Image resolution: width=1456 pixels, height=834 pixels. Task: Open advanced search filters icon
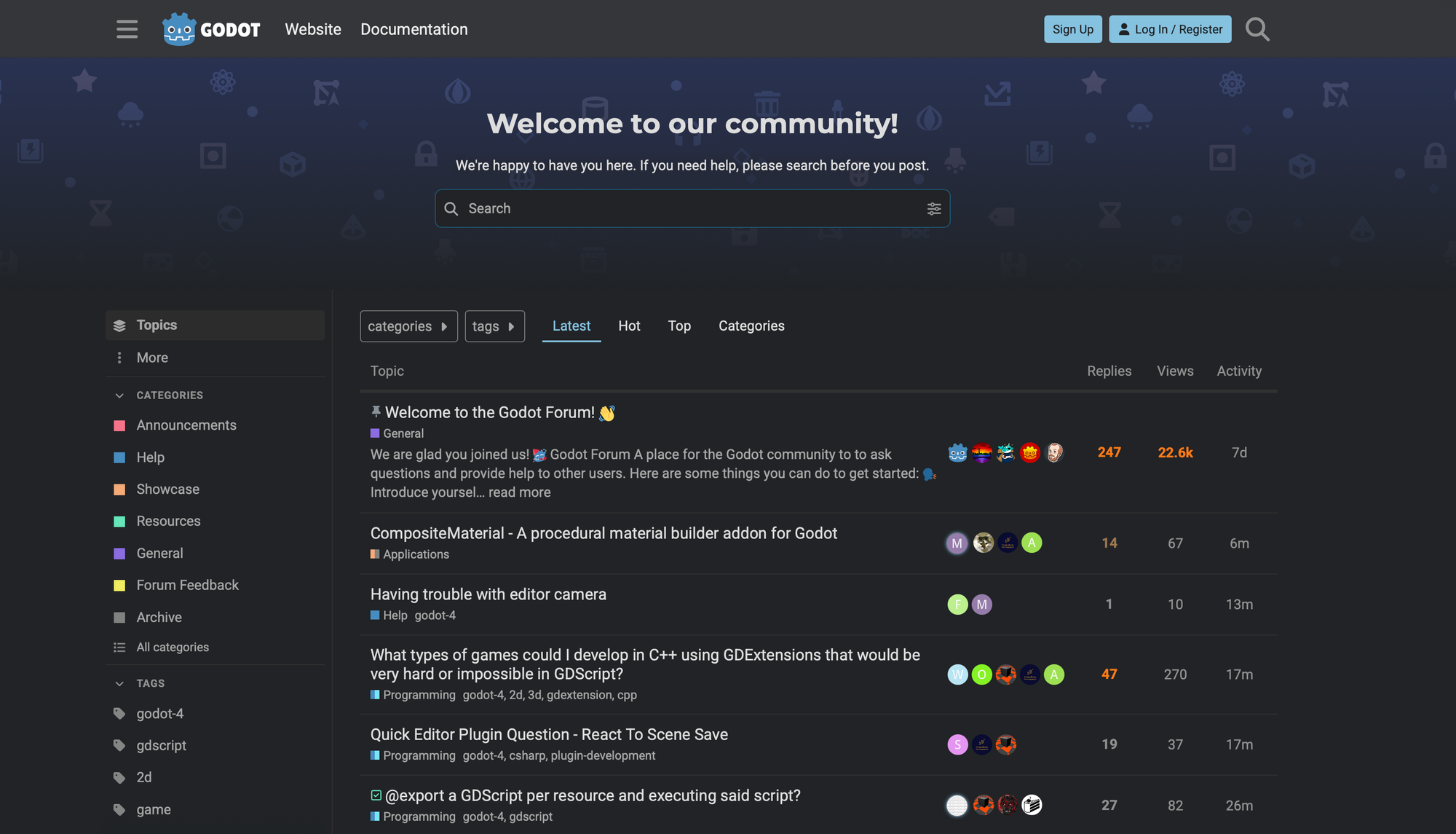coord(934,209)
